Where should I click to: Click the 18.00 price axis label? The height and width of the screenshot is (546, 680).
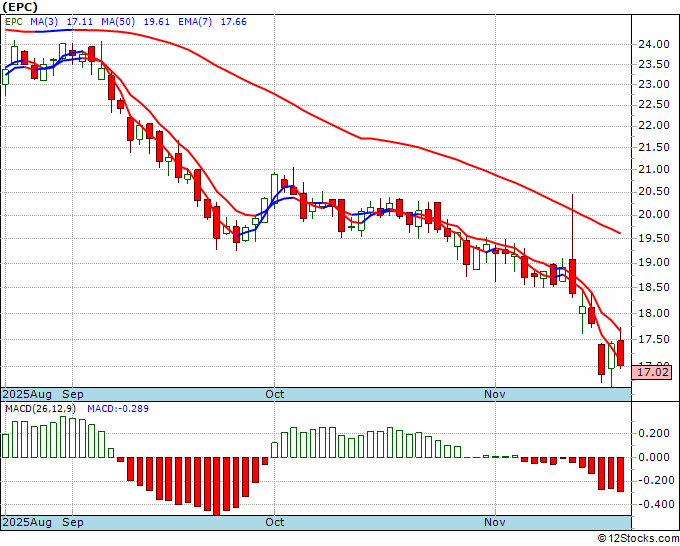(x=654, y=313)
